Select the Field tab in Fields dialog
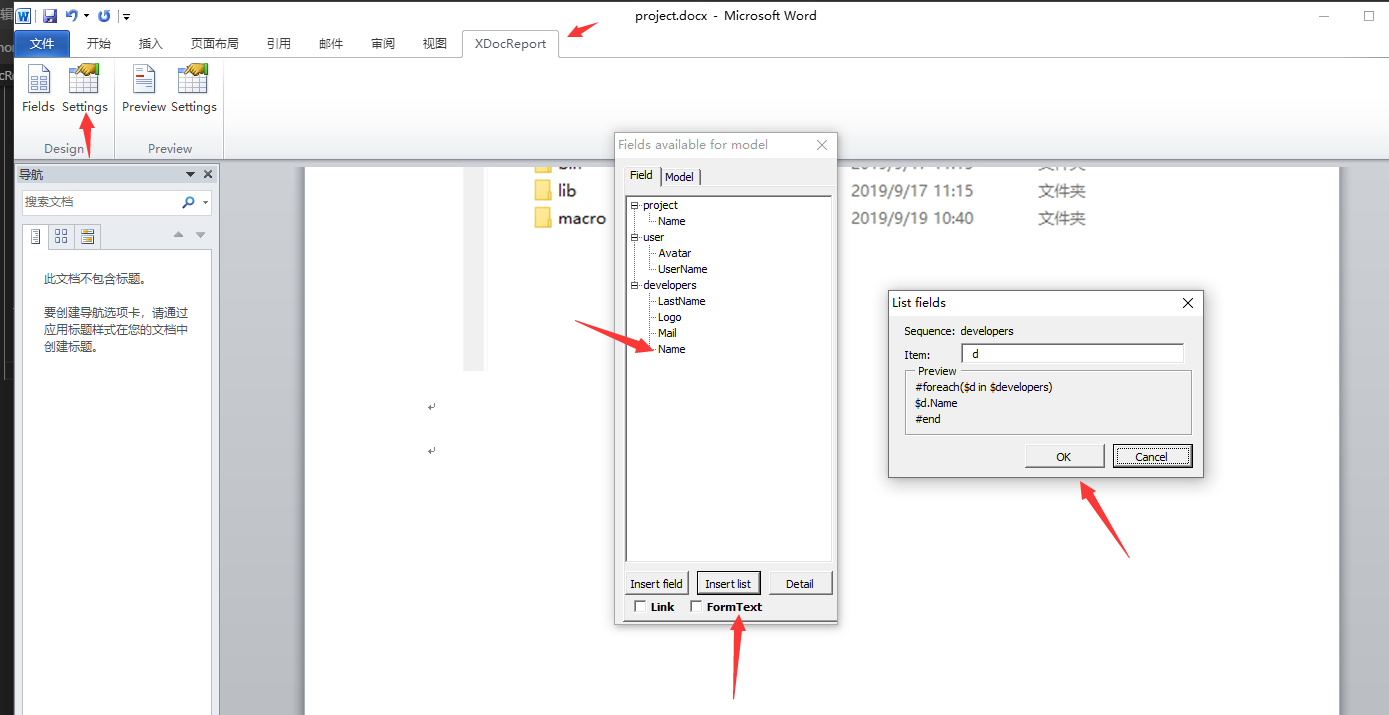The height and width of the screenshot is (715, 1389). click(641, 175)
